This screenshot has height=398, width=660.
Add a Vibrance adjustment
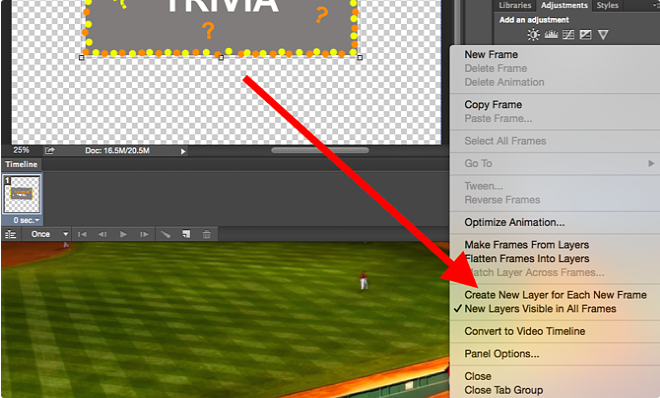[x=603, y=34]
